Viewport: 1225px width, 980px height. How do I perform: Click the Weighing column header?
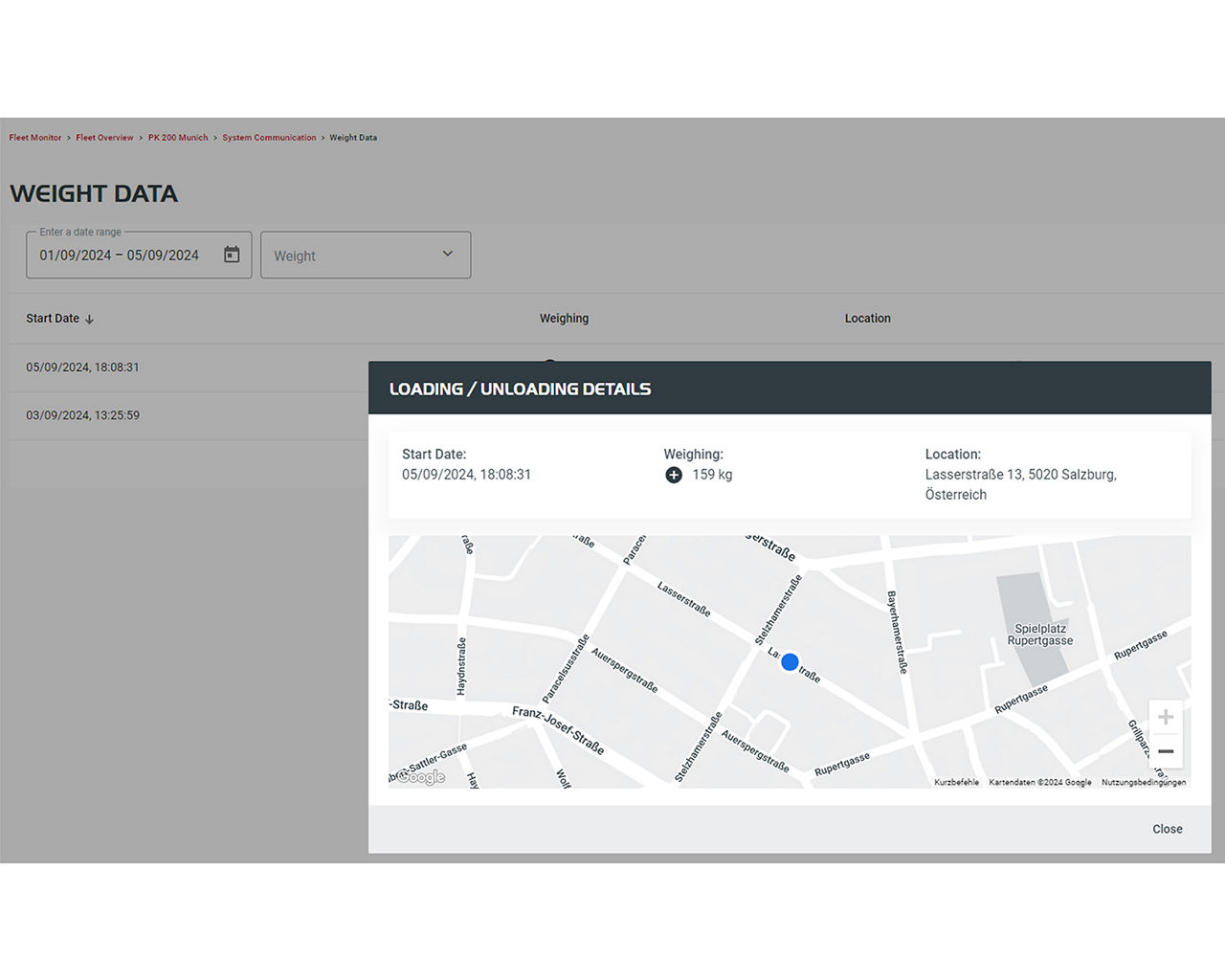tap(564, 319)
